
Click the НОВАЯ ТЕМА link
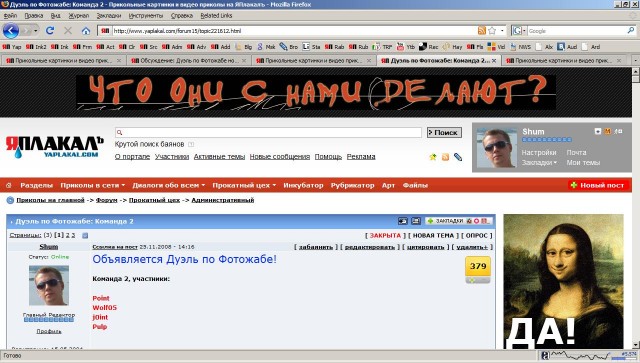(x=433, y=236)
